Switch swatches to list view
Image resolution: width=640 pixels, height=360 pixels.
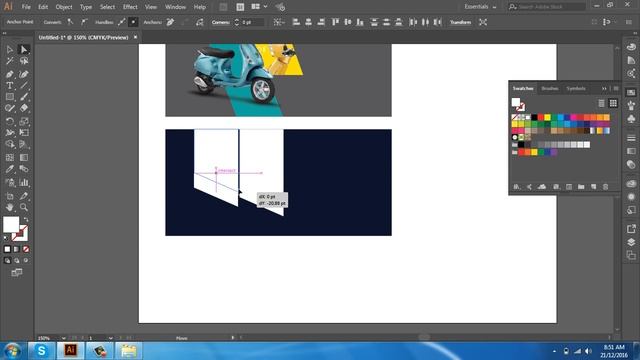[601, 103]
